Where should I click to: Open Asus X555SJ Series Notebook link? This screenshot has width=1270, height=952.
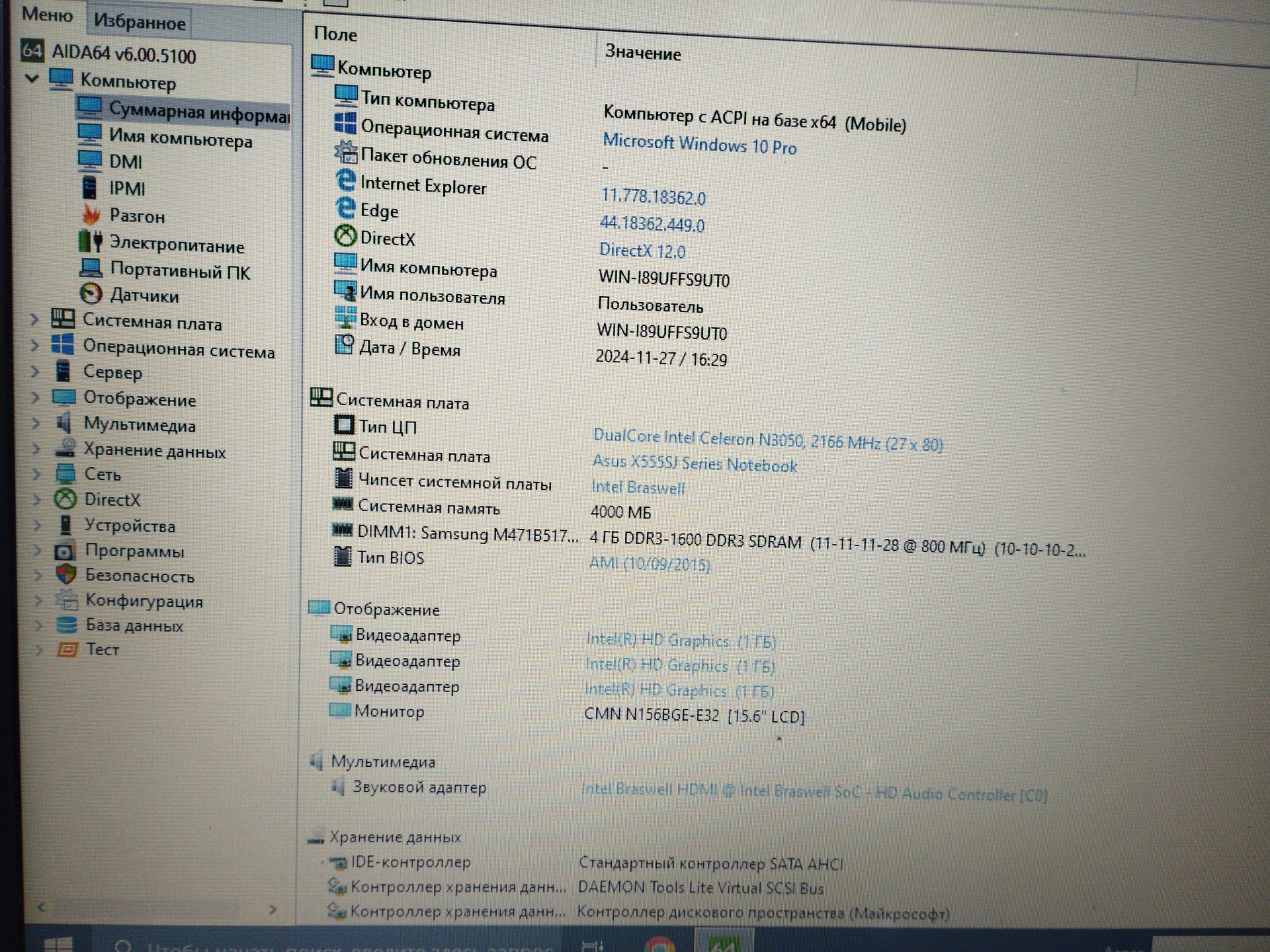[x=695, y=463]
